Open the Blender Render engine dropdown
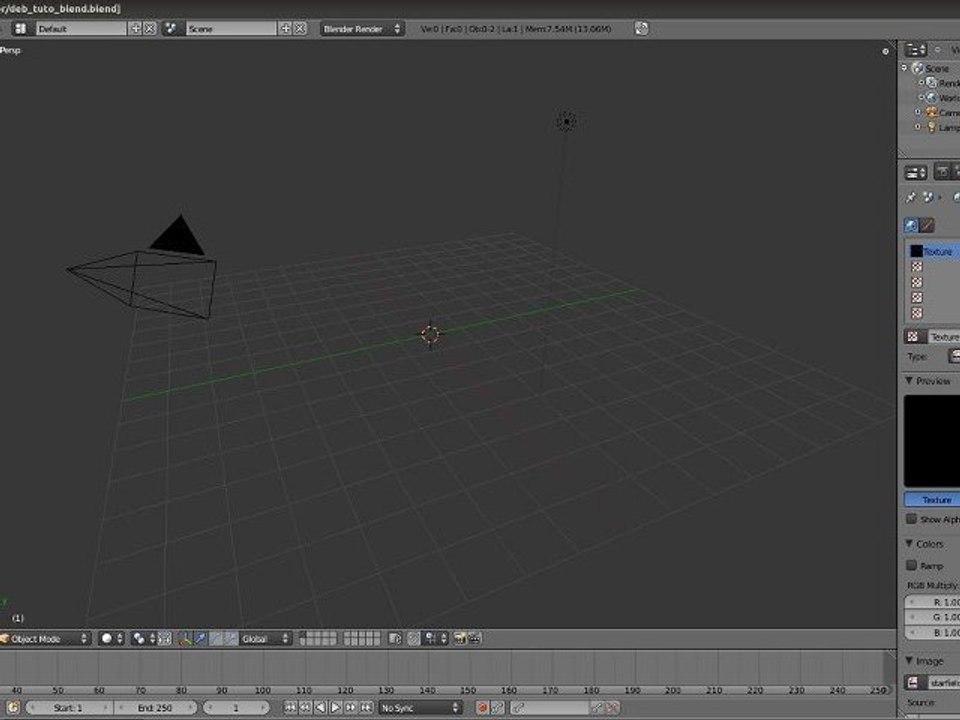Image resolution: width=960 pixels, height=720 pixels. click(362, 28)
